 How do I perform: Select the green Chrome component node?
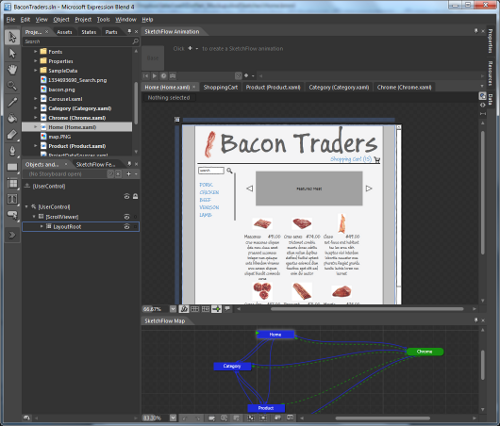(x=425, y=352)
